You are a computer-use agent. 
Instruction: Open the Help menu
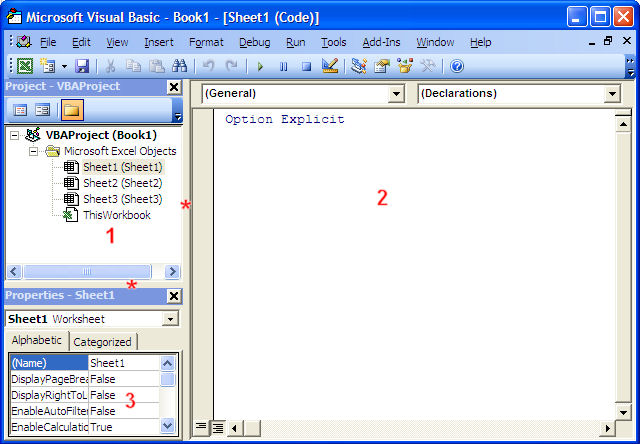(x=480, y=42)
